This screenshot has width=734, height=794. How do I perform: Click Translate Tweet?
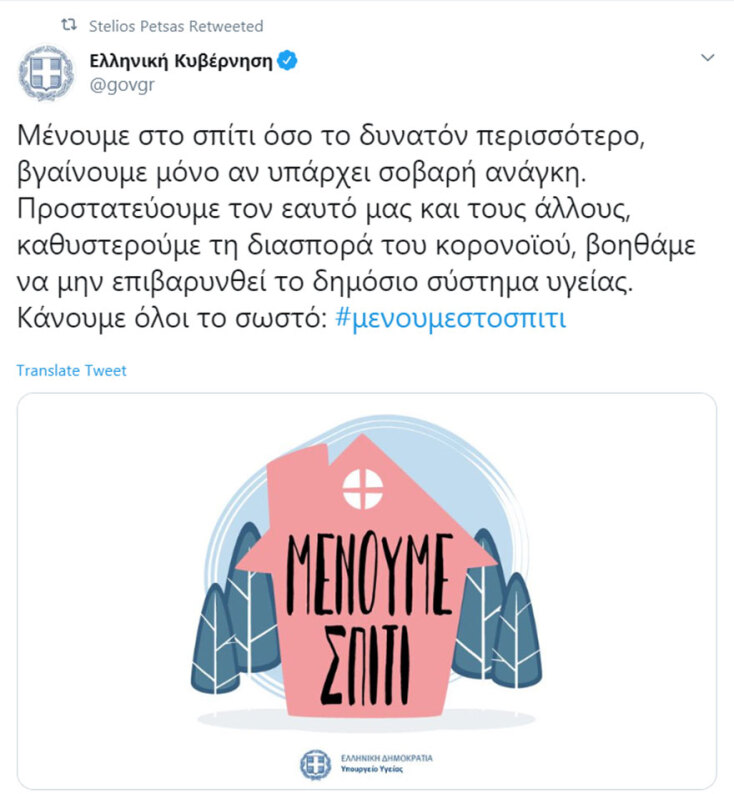click(x=71, y=370)
